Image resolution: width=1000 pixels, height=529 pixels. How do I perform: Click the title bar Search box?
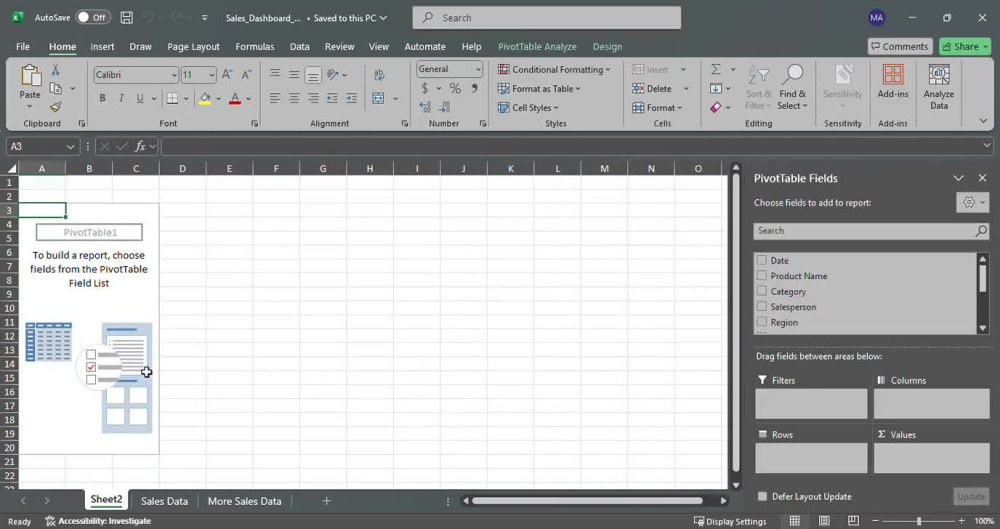pos(547,18)
